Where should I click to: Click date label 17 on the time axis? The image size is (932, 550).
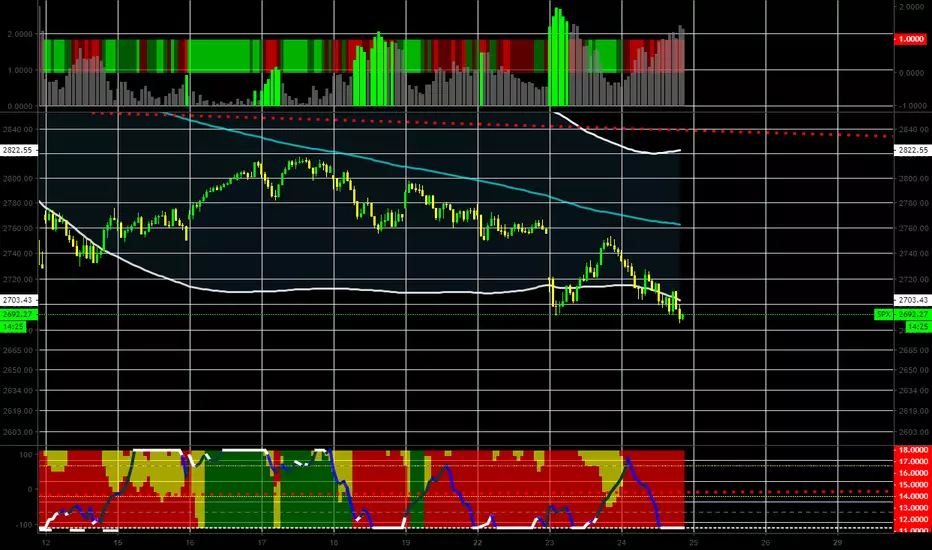click(x=262, y=542)
